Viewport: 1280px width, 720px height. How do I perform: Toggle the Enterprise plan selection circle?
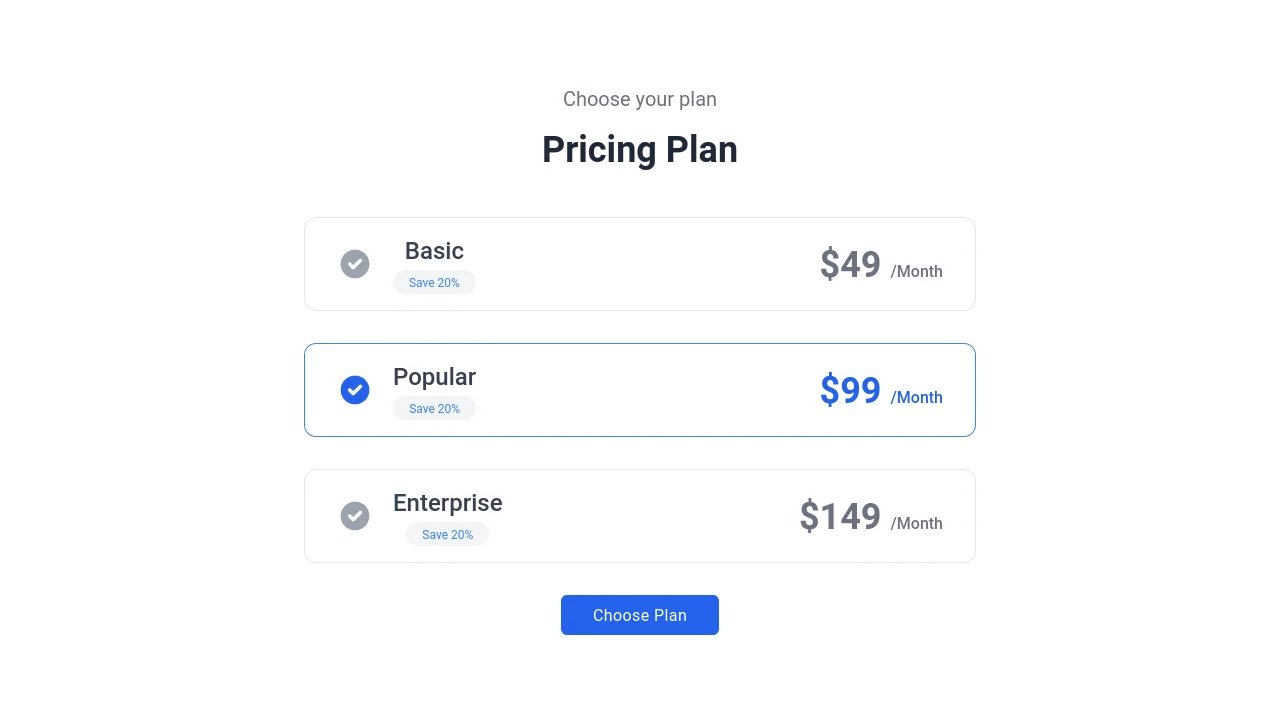[355, 516]
